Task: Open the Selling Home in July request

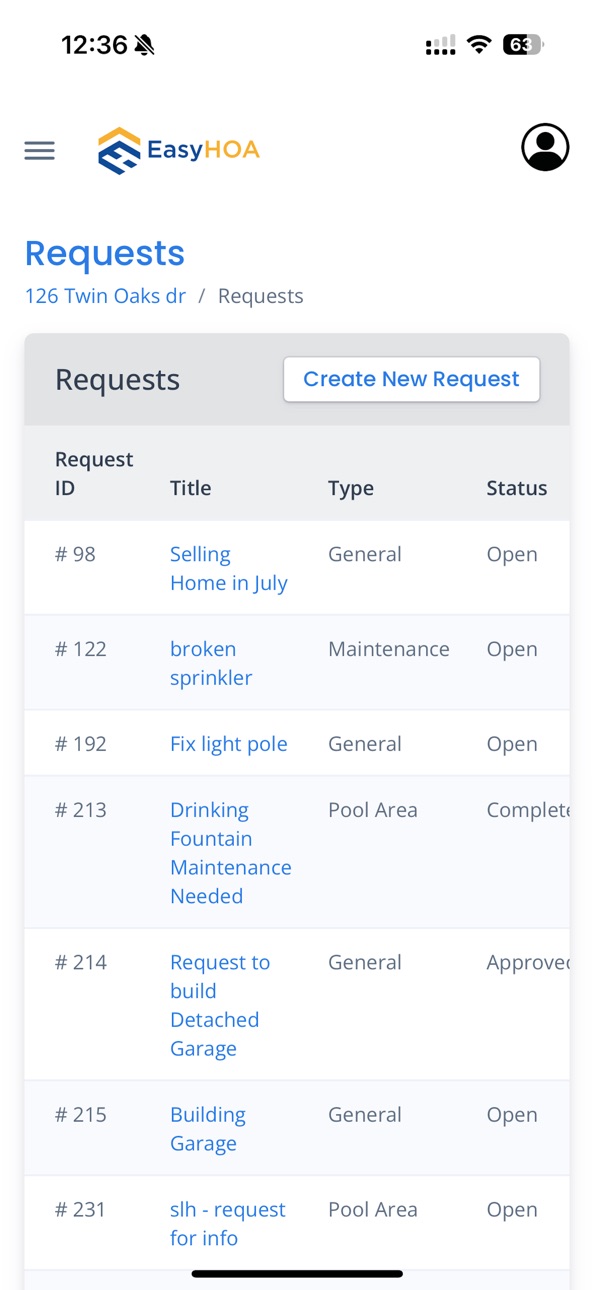Action: (228, 569)
